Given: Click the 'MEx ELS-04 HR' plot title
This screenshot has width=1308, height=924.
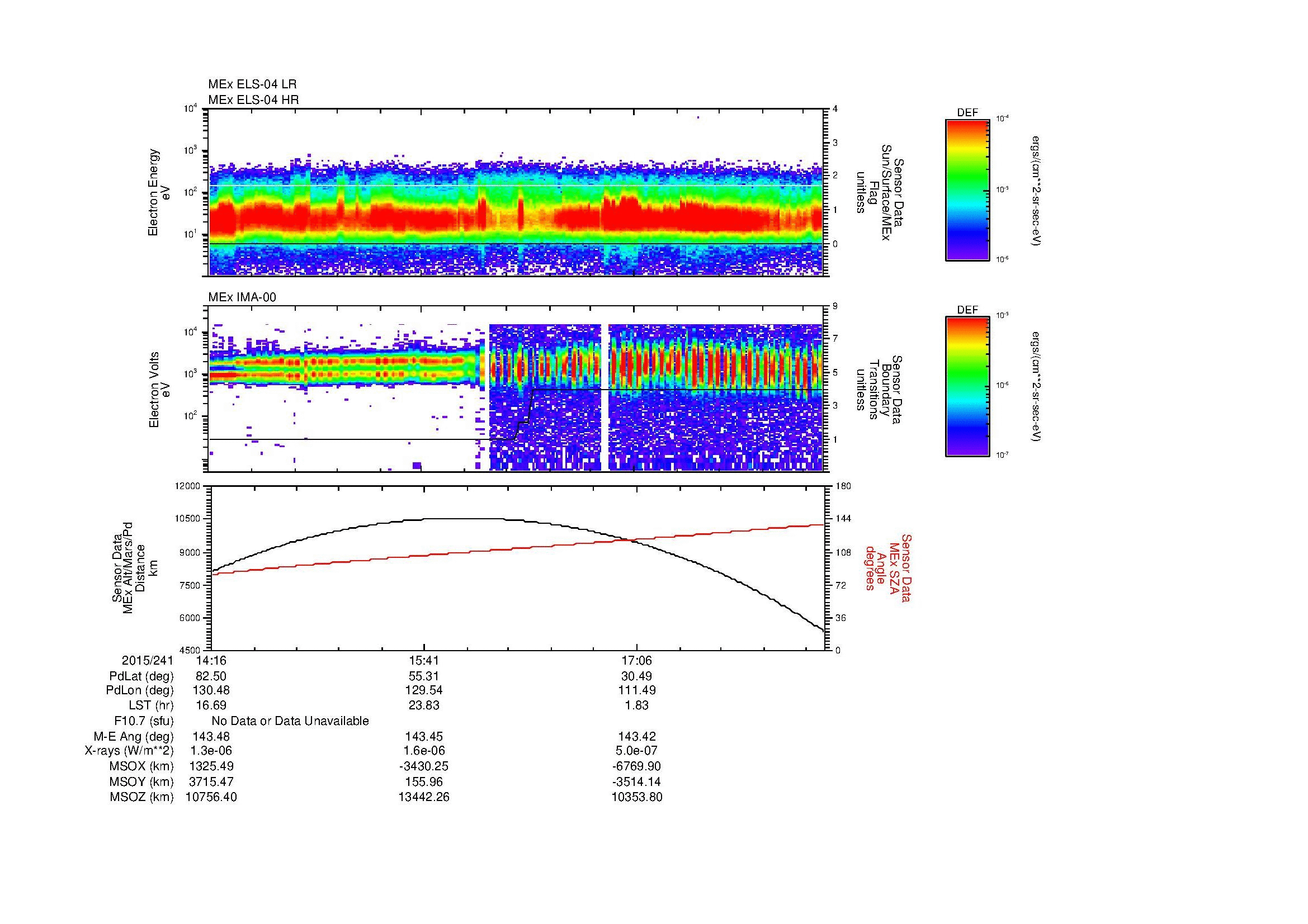Looking at the screenshot, I should (253, 99).
